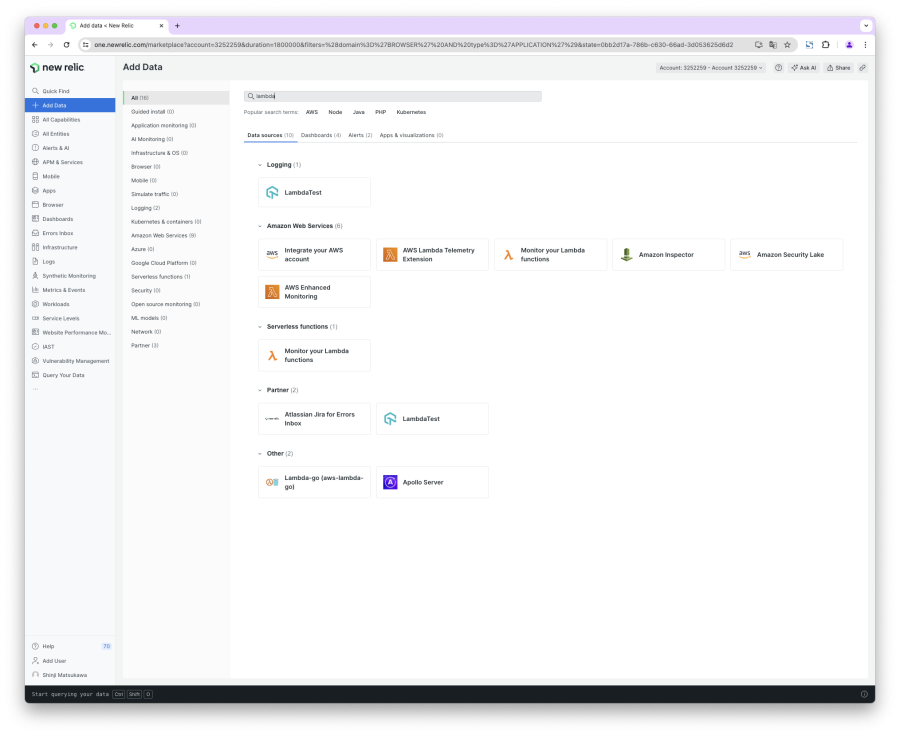Viewport: 900px width, 736px height.
Task: Click the Ask AI button
Action: (x=803, y=68)
